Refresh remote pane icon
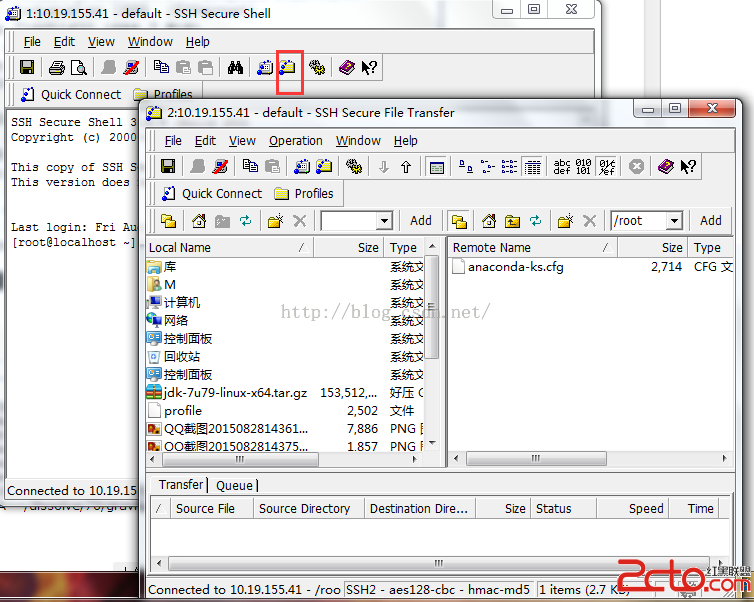754x602 pixels. [x=535, y=221]
